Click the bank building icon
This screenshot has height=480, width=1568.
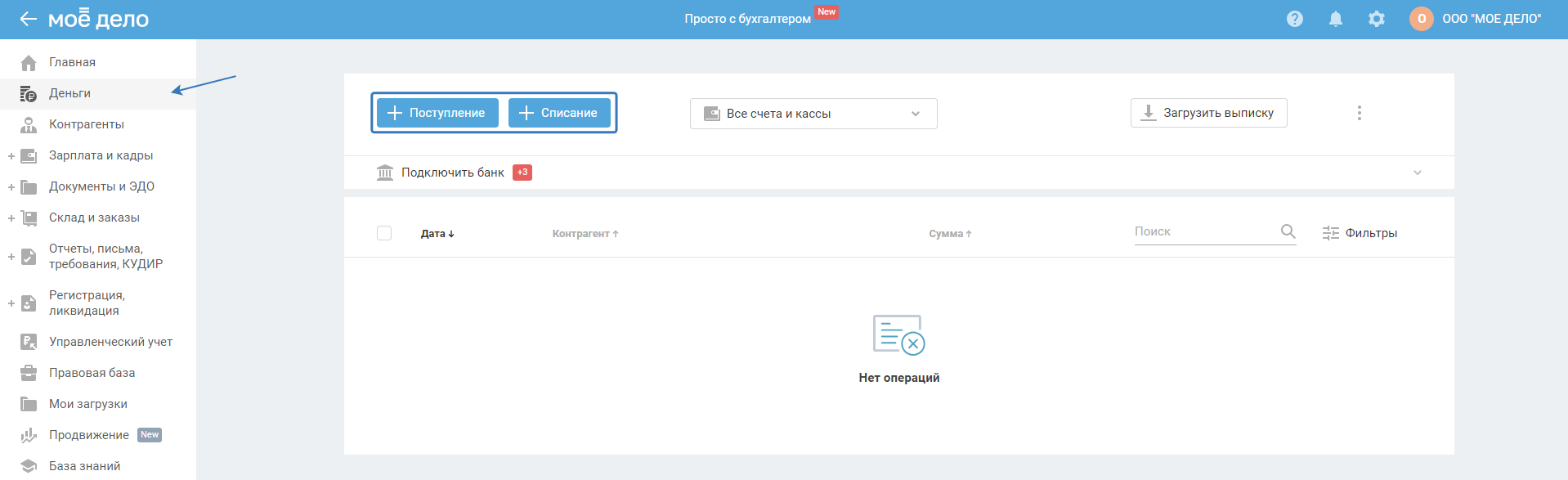coord(385,173)
